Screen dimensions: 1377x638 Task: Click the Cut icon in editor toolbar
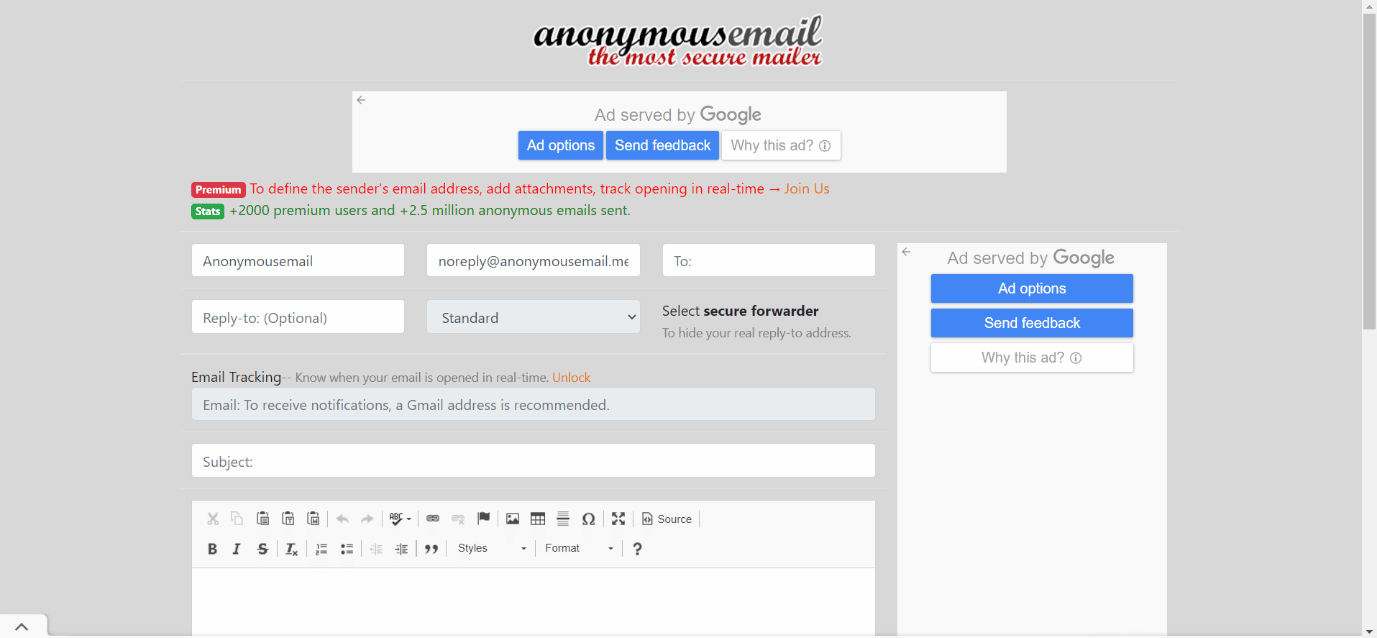pyautogui.click(x=212, y=519)
